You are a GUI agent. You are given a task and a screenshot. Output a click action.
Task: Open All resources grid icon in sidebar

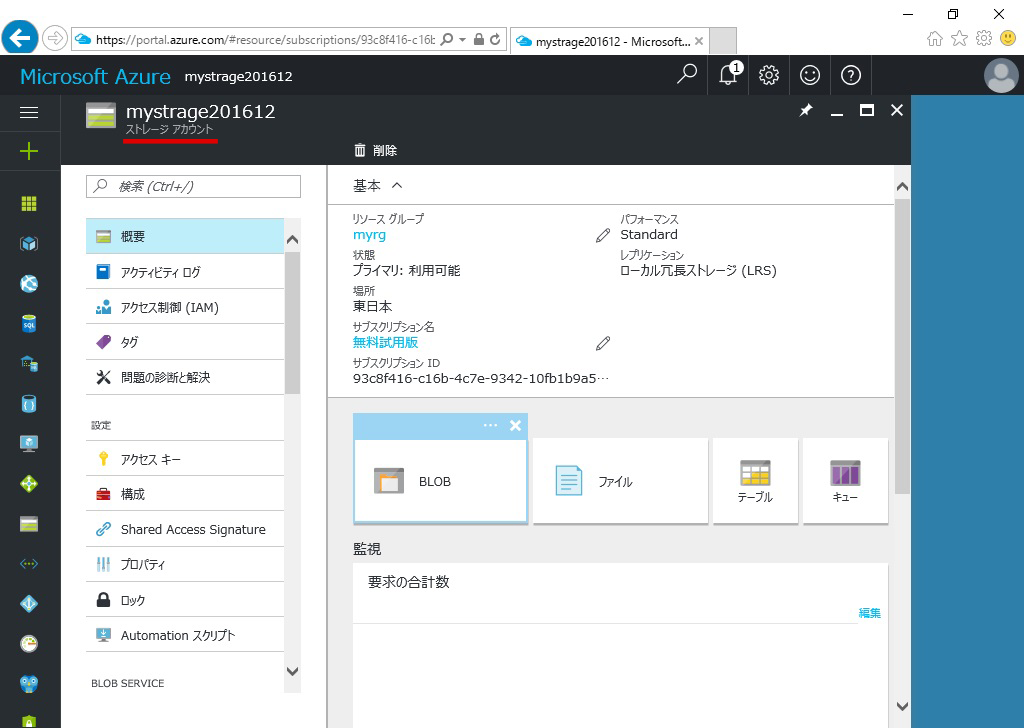[29, 204]
